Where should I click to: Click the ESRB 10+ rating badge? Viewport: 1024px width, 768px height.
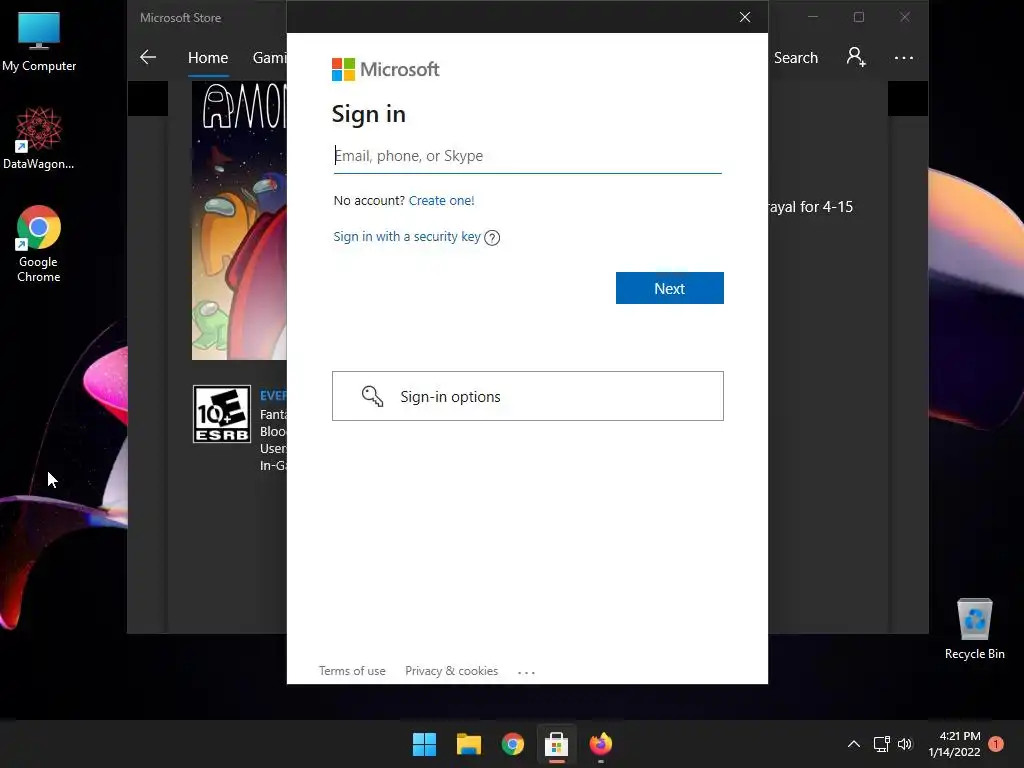pos(222,414)
